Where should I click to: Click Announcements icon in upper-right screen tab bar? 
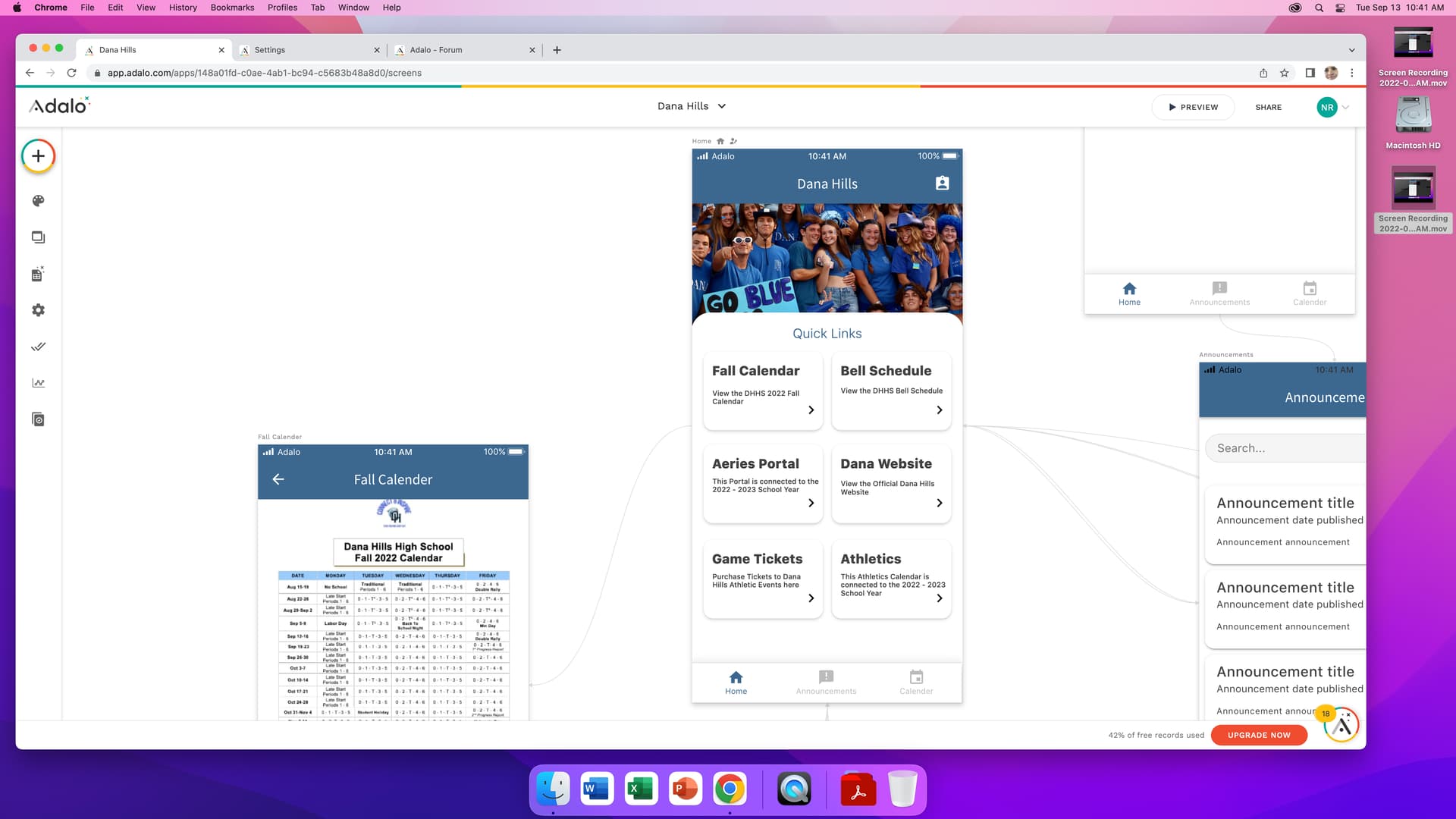click(x=1219, y=288)
